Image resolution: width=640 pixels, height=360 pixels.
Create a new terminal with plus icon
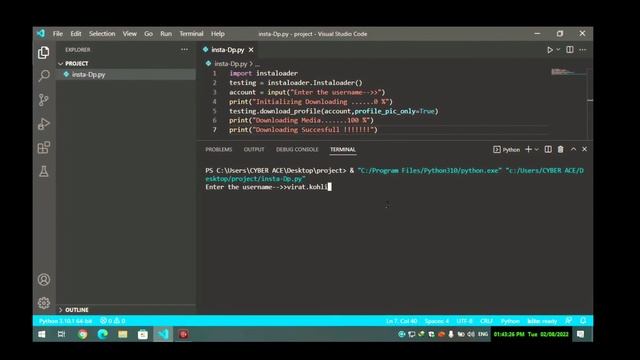click(528, 149)
